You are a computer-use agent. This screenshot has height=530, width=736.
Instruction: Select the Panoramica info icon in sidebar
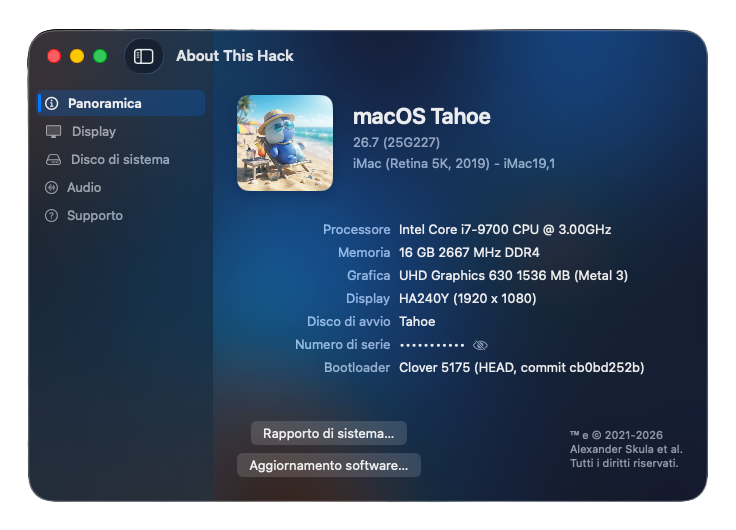click(52, 103)
